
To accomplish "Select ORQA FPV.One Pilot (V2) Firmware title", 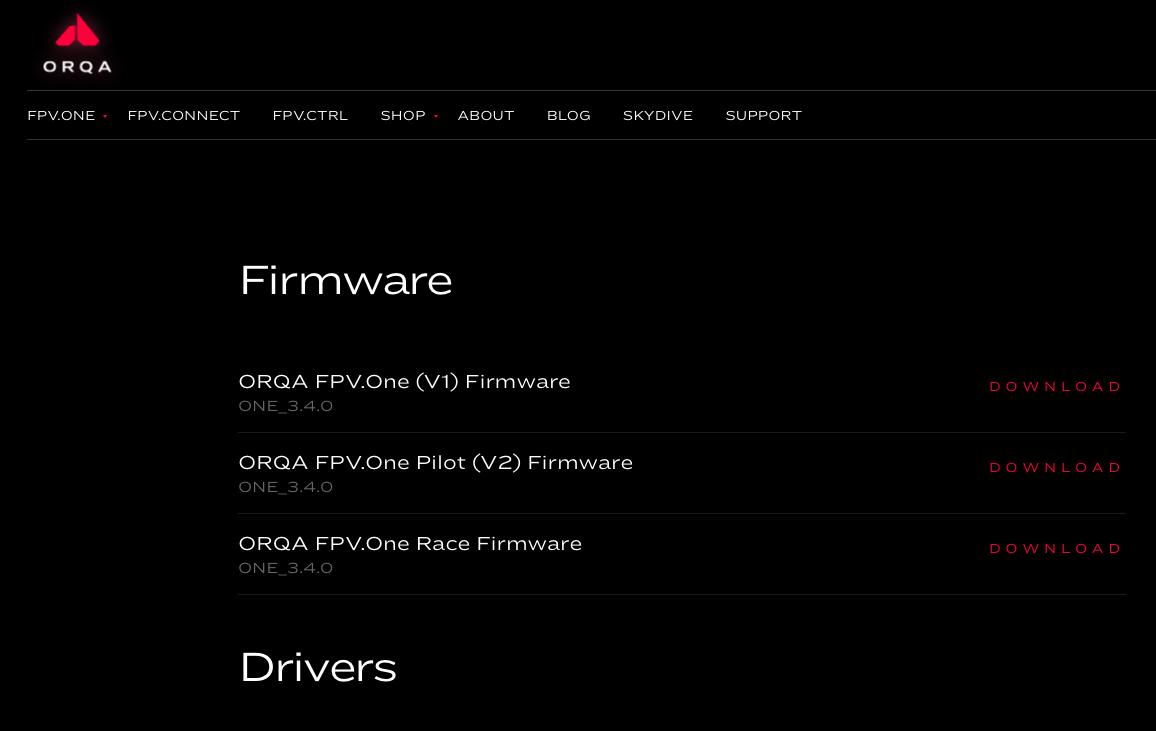I will 436,463.
